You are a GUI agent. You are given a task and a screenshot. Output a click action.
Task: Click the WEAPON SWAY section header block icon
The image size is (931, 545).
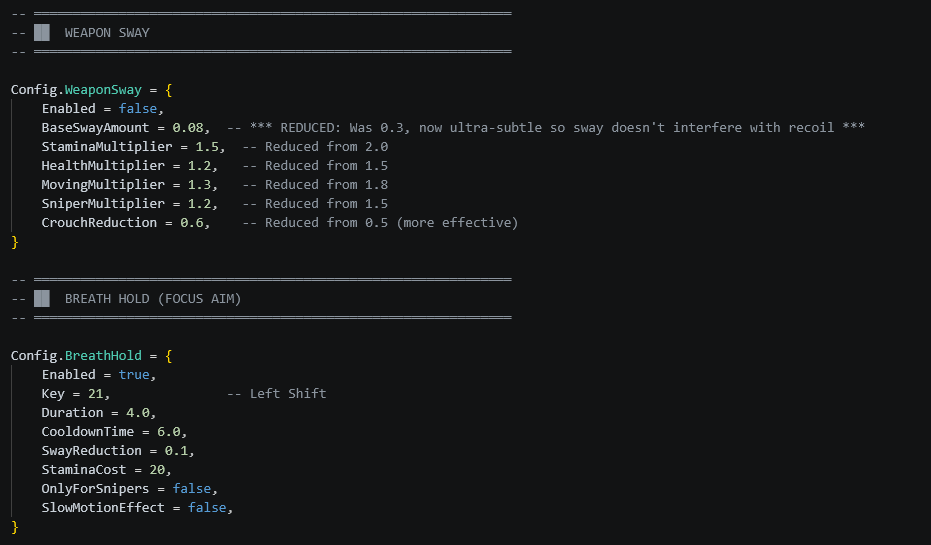coord(42,33)
